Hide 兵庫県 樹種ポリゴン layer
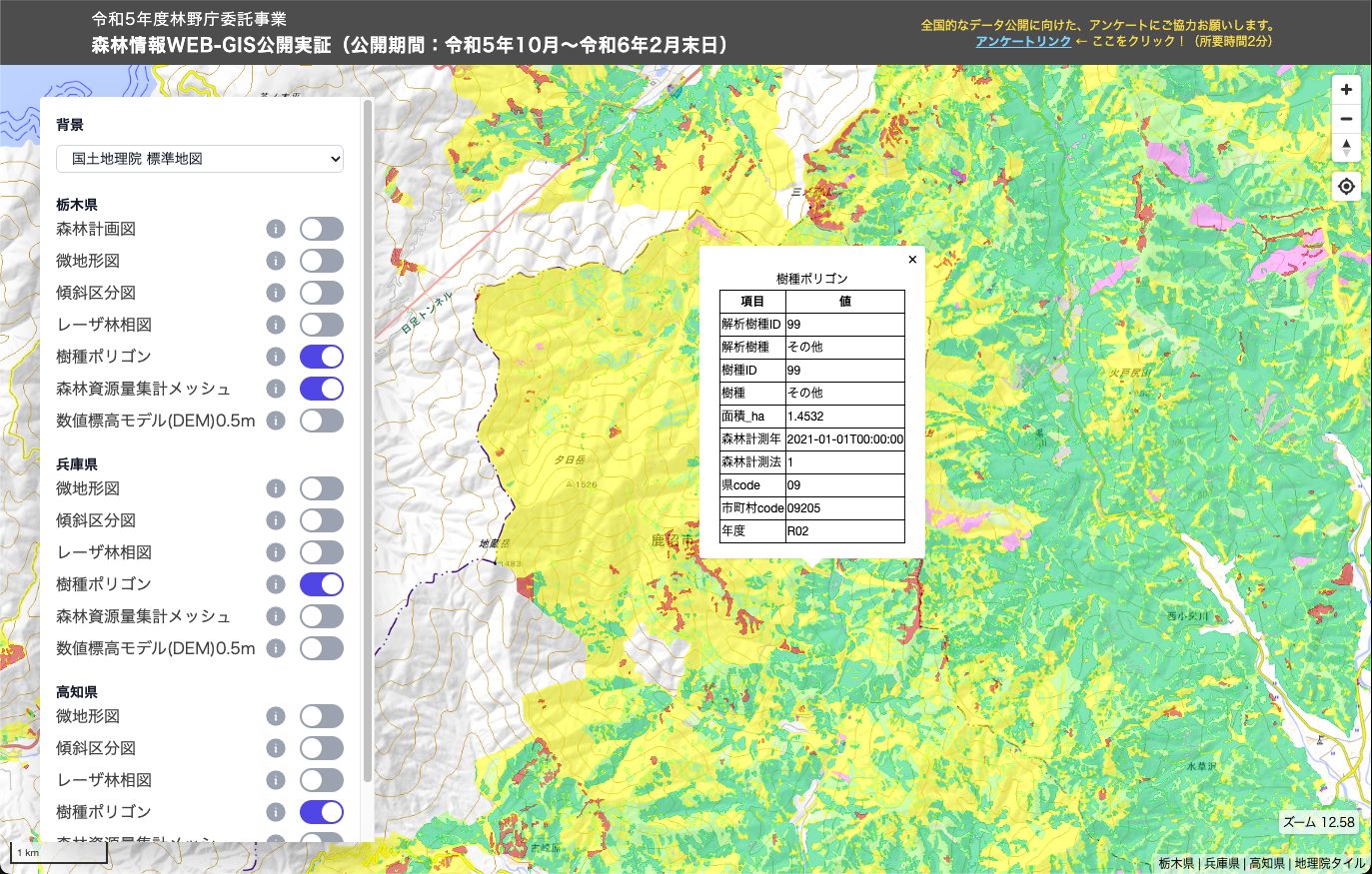1372x874 pixels. [x=322, y=584]
